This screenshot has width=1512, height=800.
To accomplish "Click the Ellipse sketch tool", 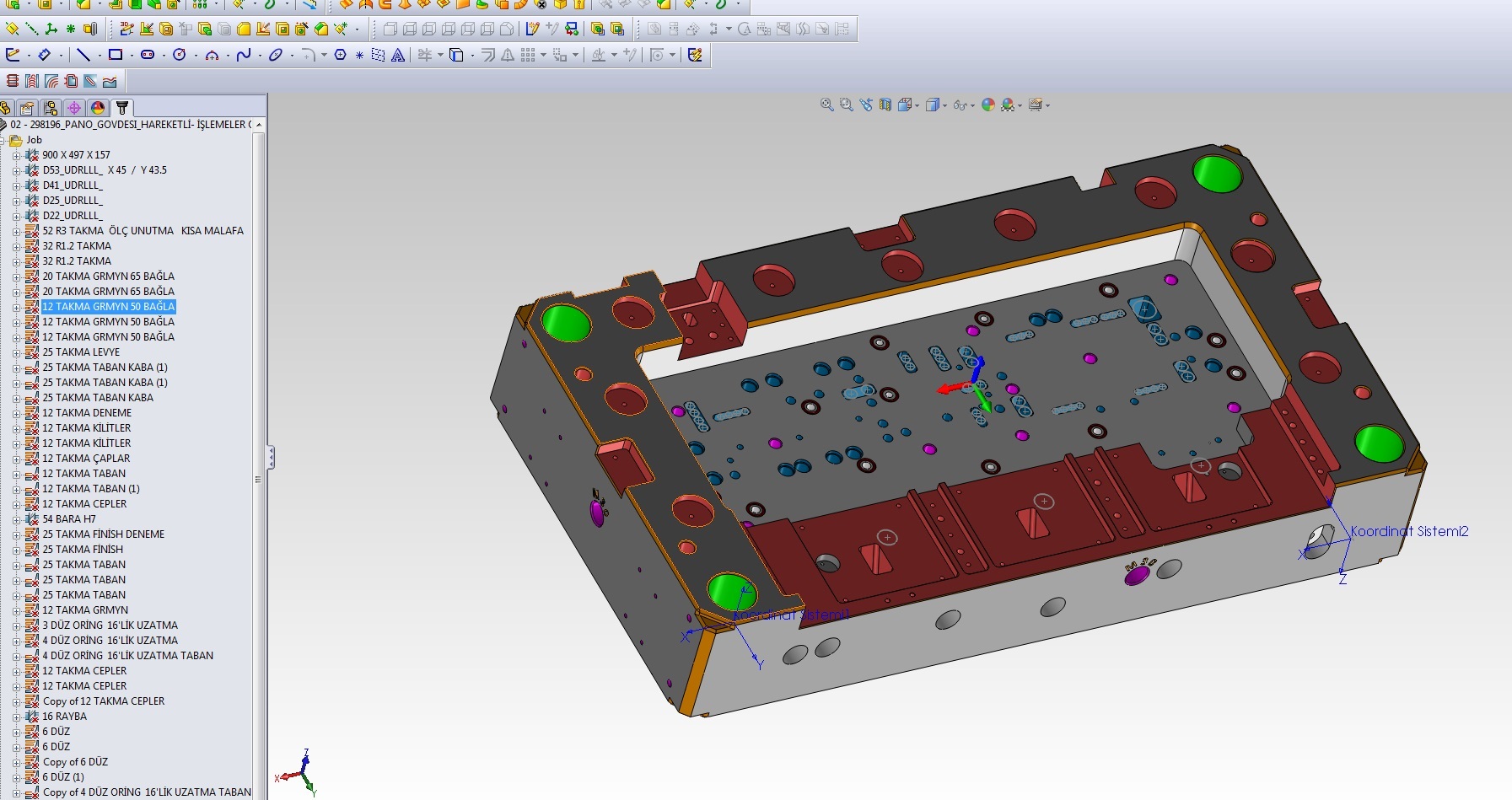I will [x=276, y=56].
